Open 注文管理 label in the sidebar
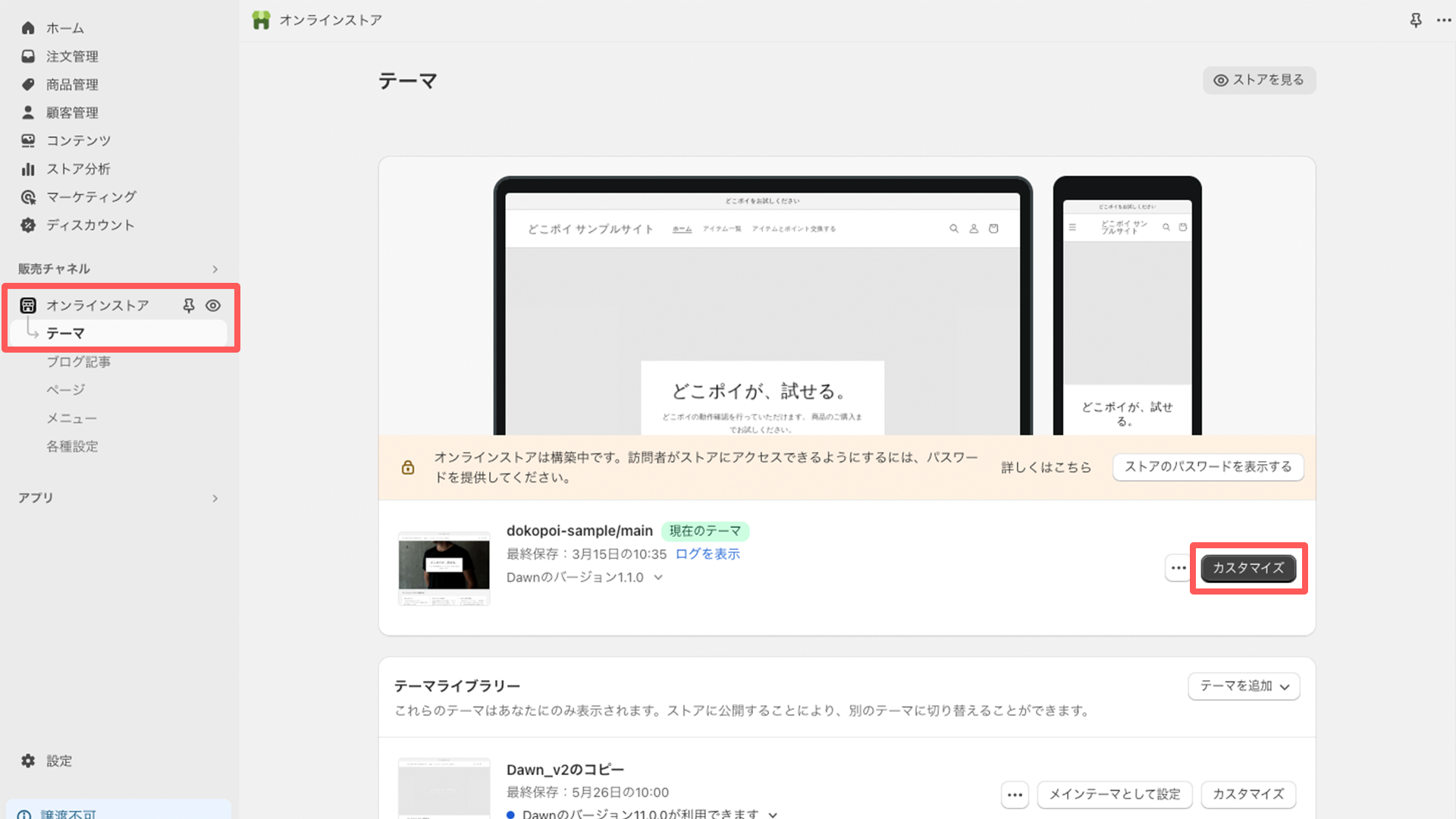This screenshot has width=1456, height=819. [72, 56]
